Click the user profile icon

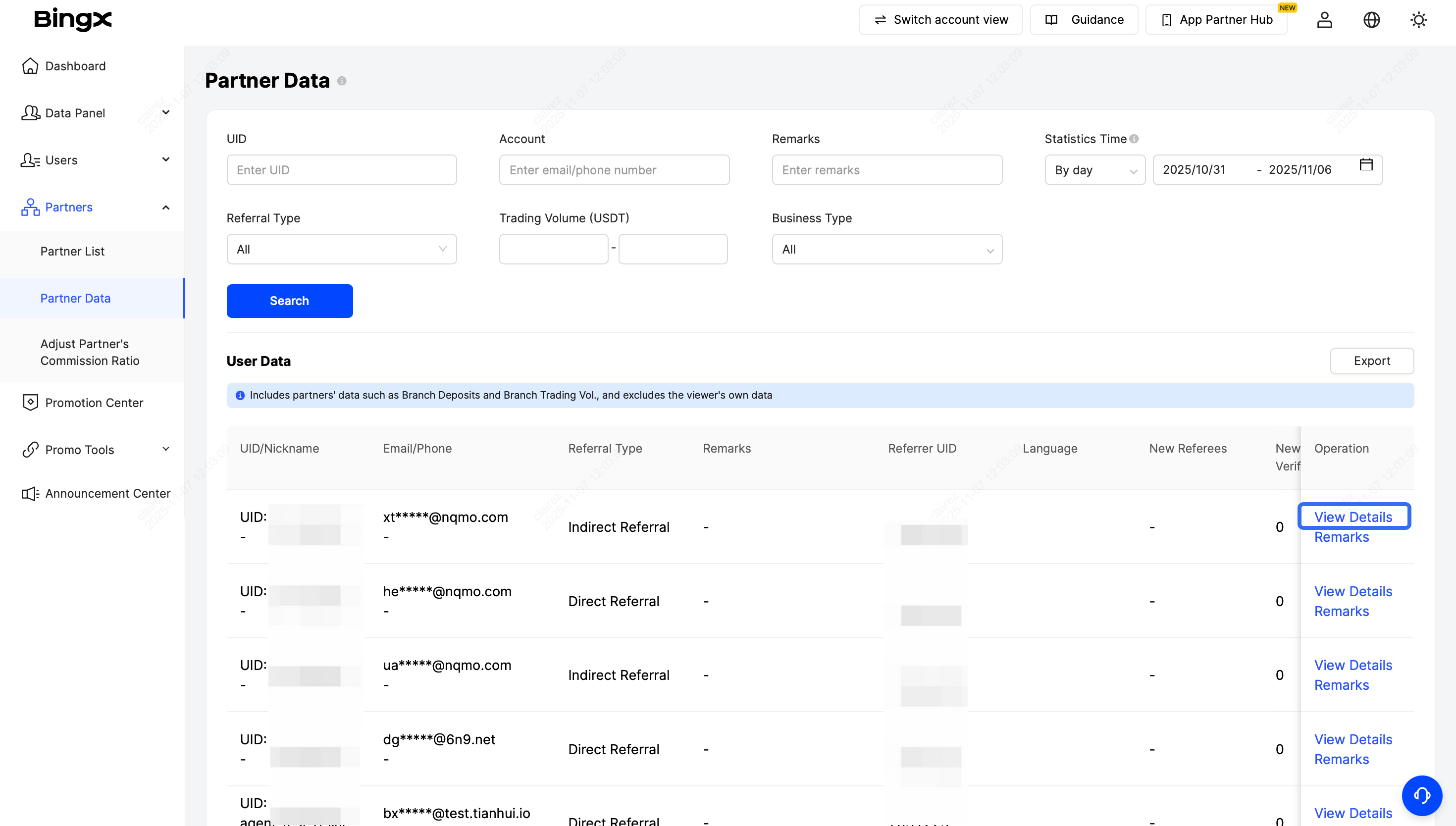[x=1324, y=20]
